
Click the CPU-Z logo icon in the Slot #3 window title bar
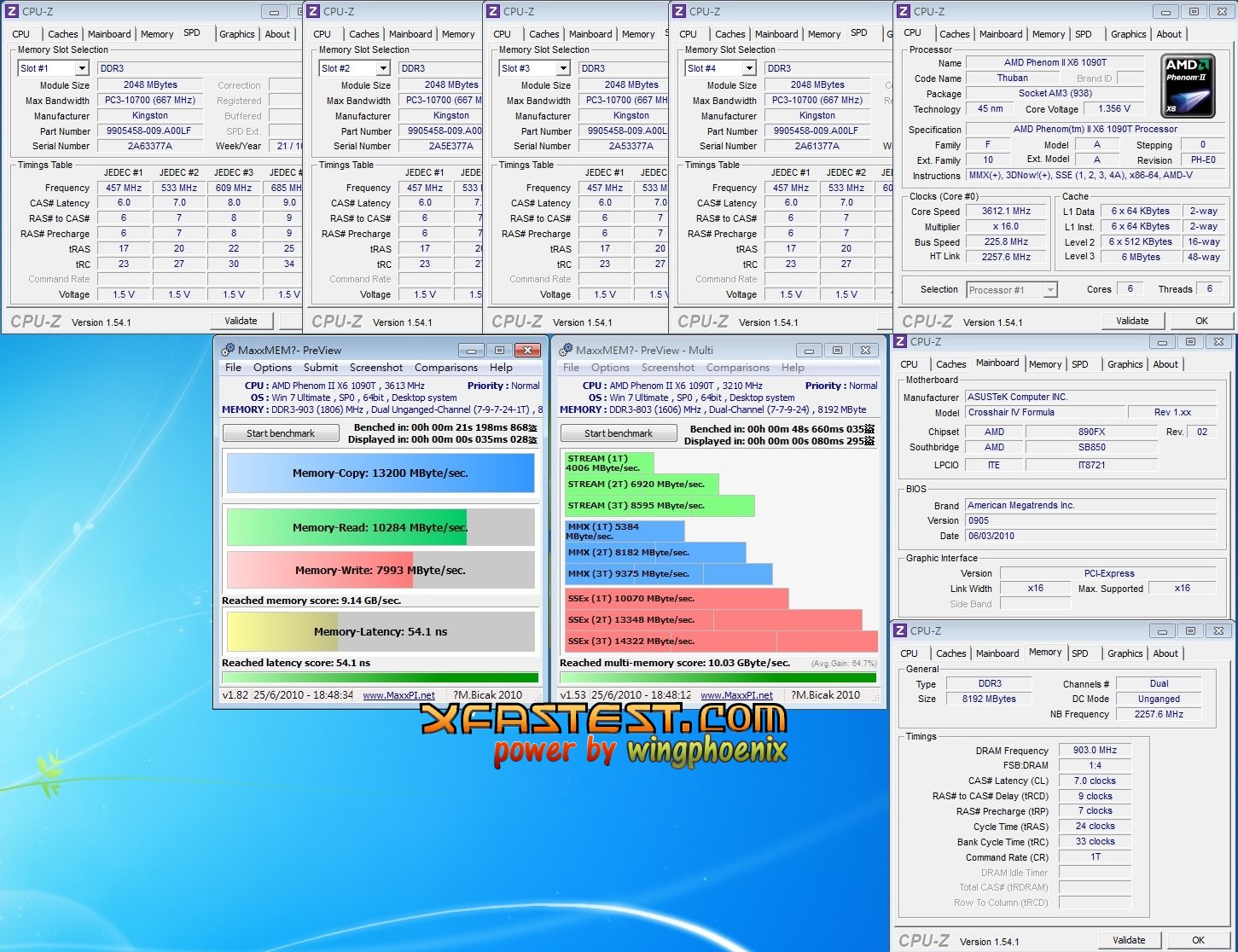point(493,11)
